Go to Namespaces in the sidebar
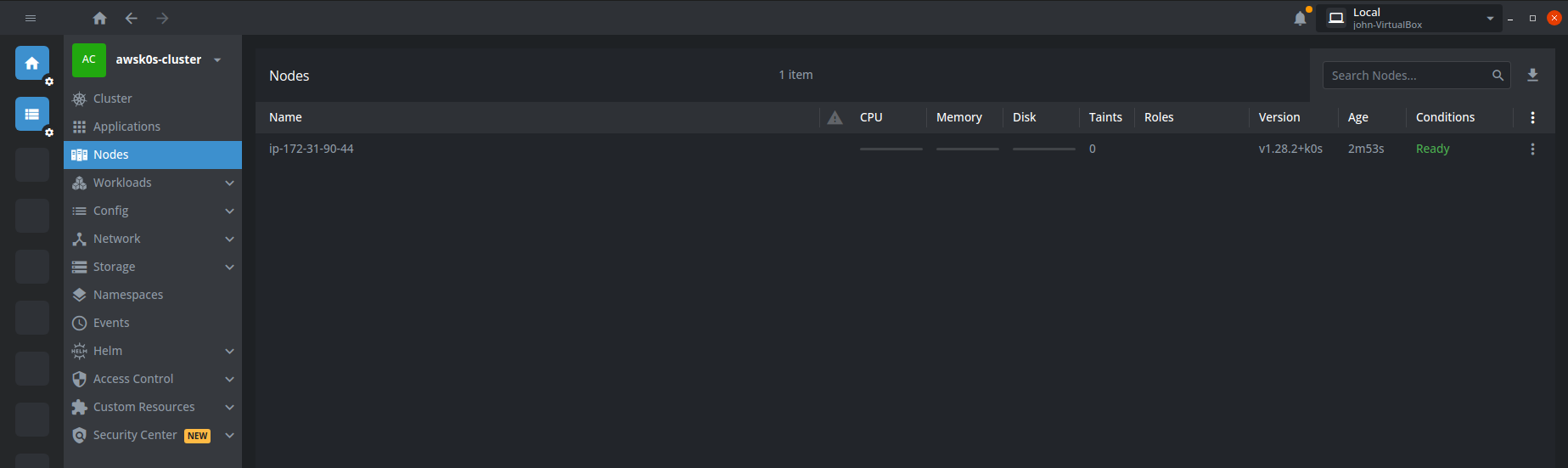The image size is (1568, 468). point(128,295)
